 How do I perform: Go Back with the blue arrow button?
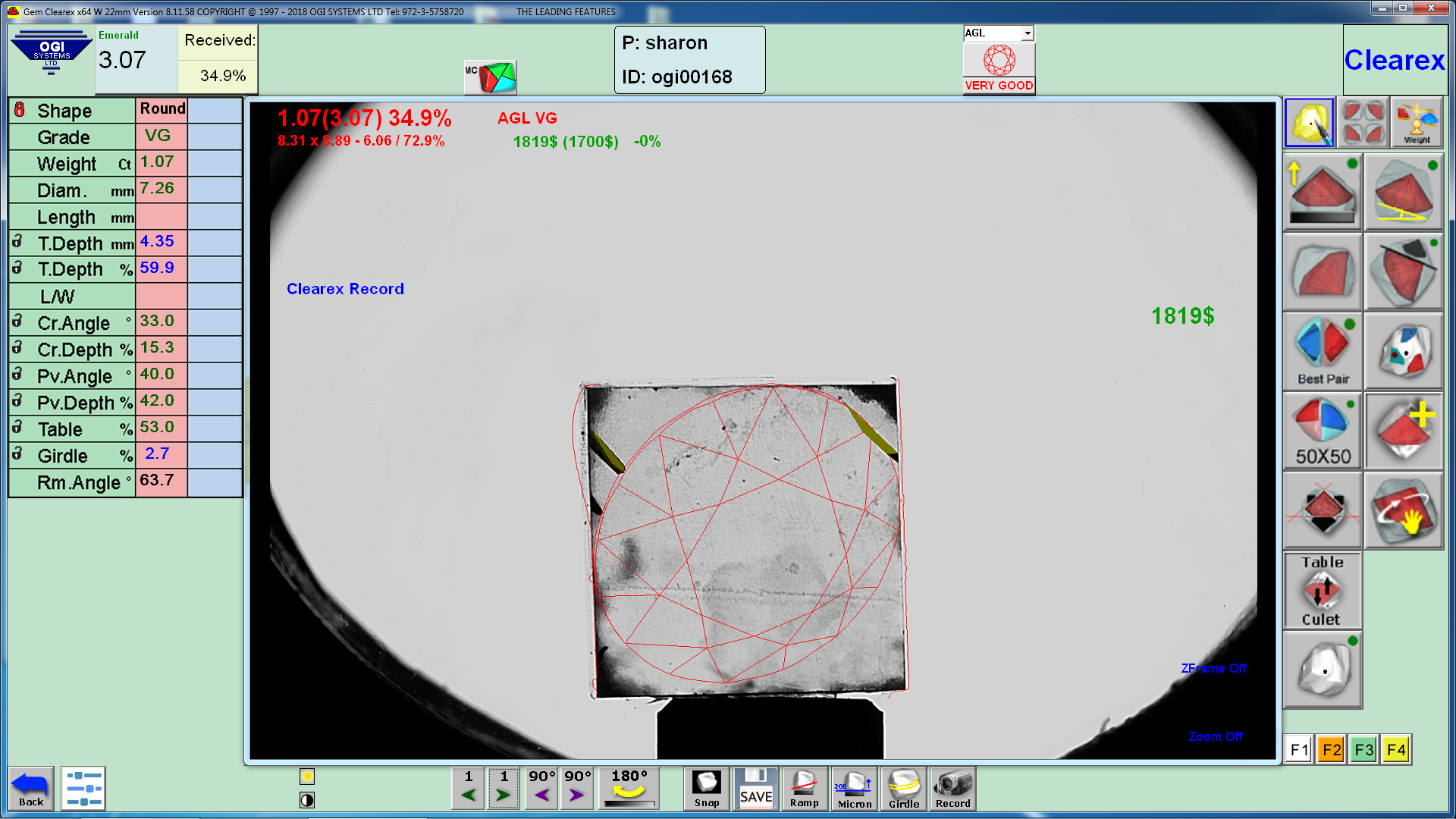click(31, 789)
